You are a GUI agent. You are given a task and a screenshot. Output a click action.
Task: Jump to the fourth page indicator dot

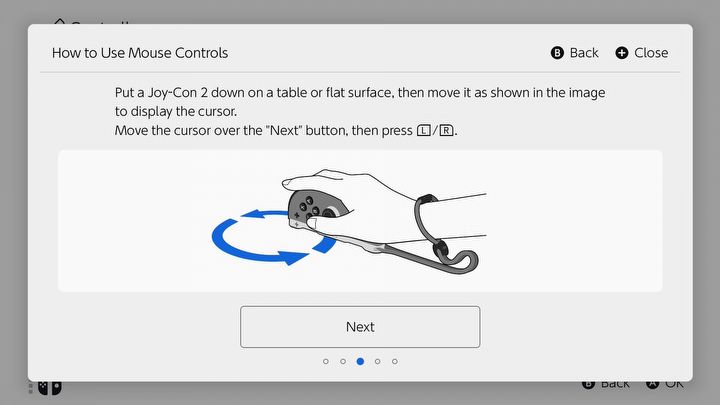377,361
